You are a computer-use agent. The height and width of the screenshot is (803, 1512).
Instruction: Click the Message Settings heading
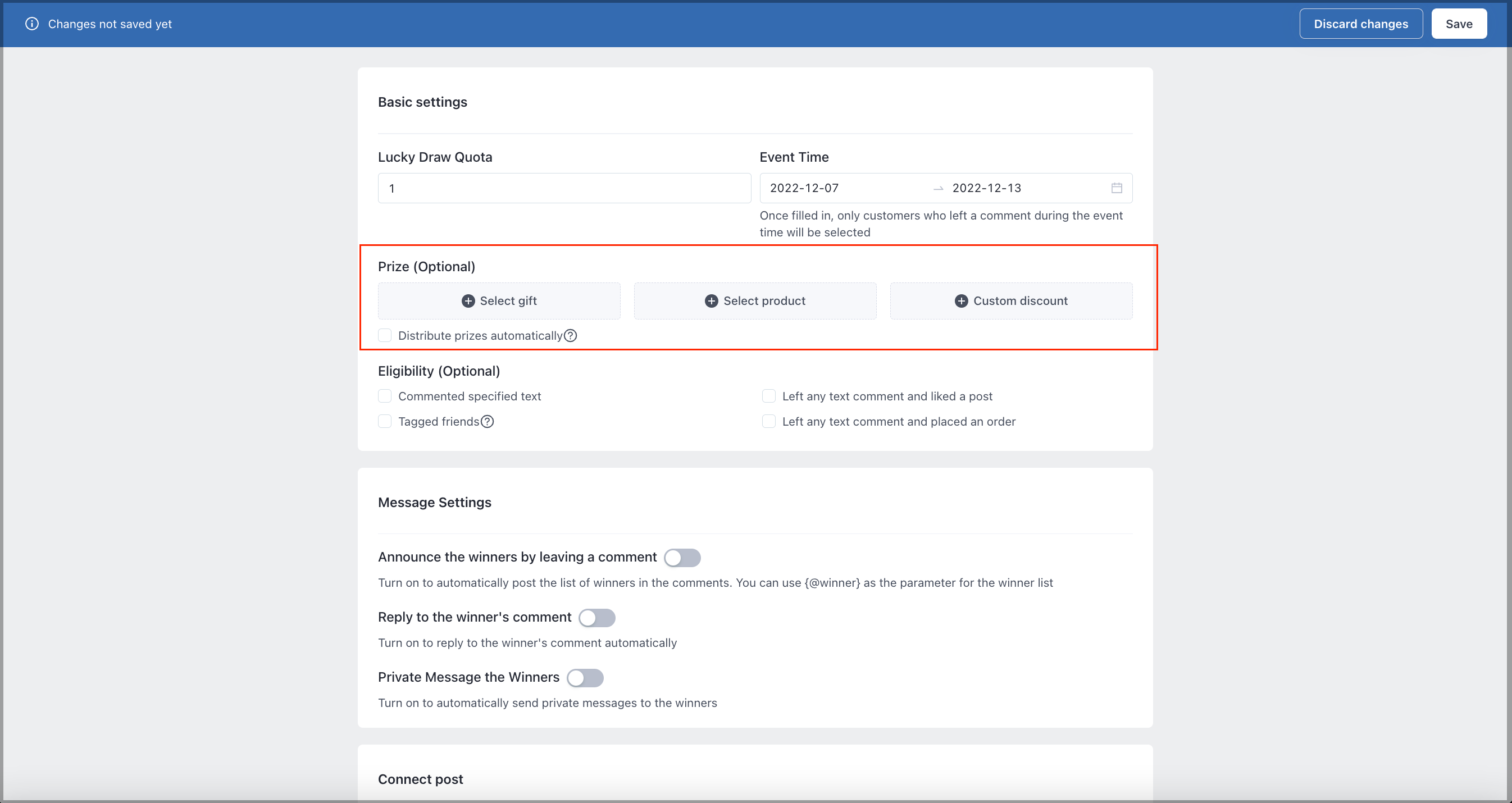pos(434,503)
